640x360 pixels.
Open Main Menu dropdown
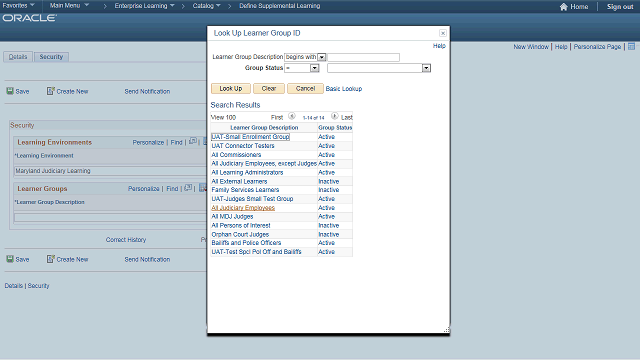[69, 6]
